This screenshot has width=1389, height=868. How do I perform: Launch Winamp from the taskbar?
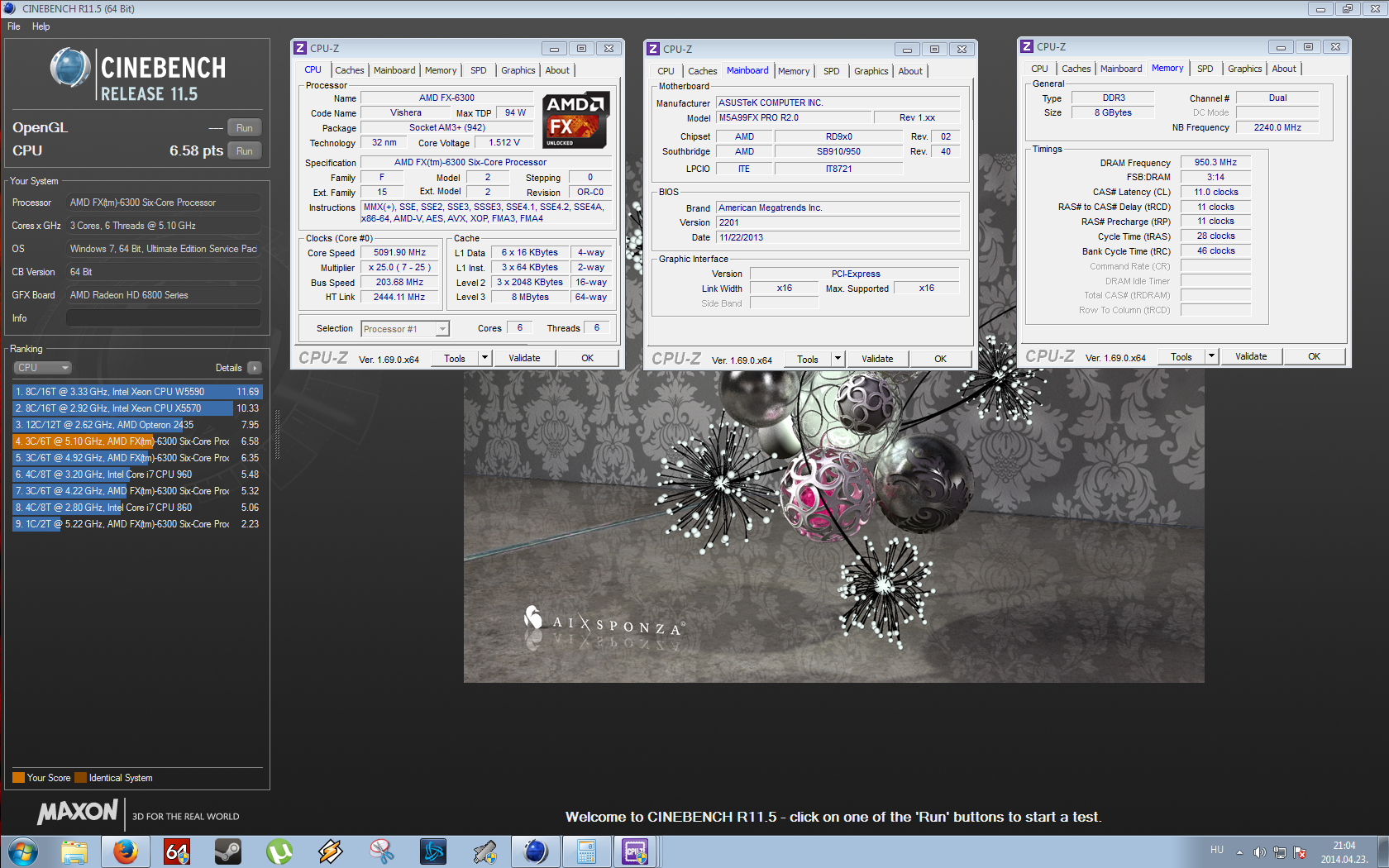point(331,851)
